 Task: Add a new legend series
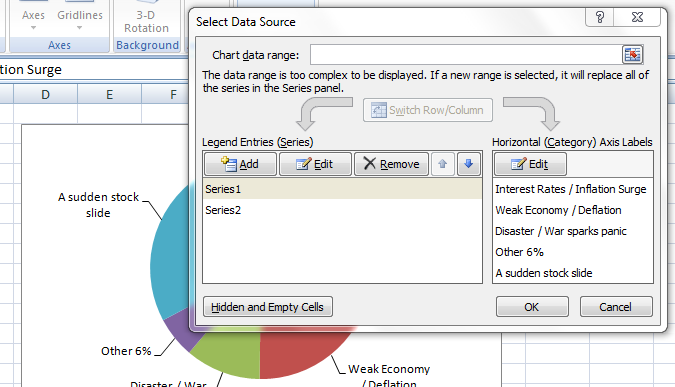(240, 164)
